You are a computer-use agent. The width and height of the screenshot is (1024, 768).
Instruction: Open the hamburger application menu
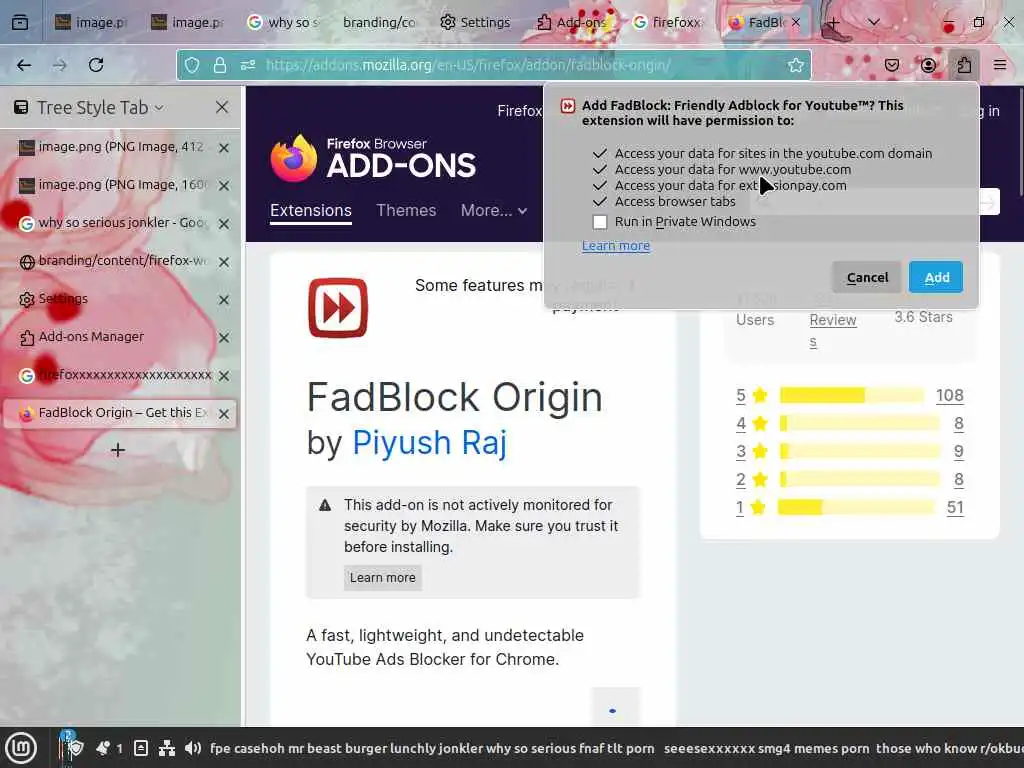[1000, 65]
